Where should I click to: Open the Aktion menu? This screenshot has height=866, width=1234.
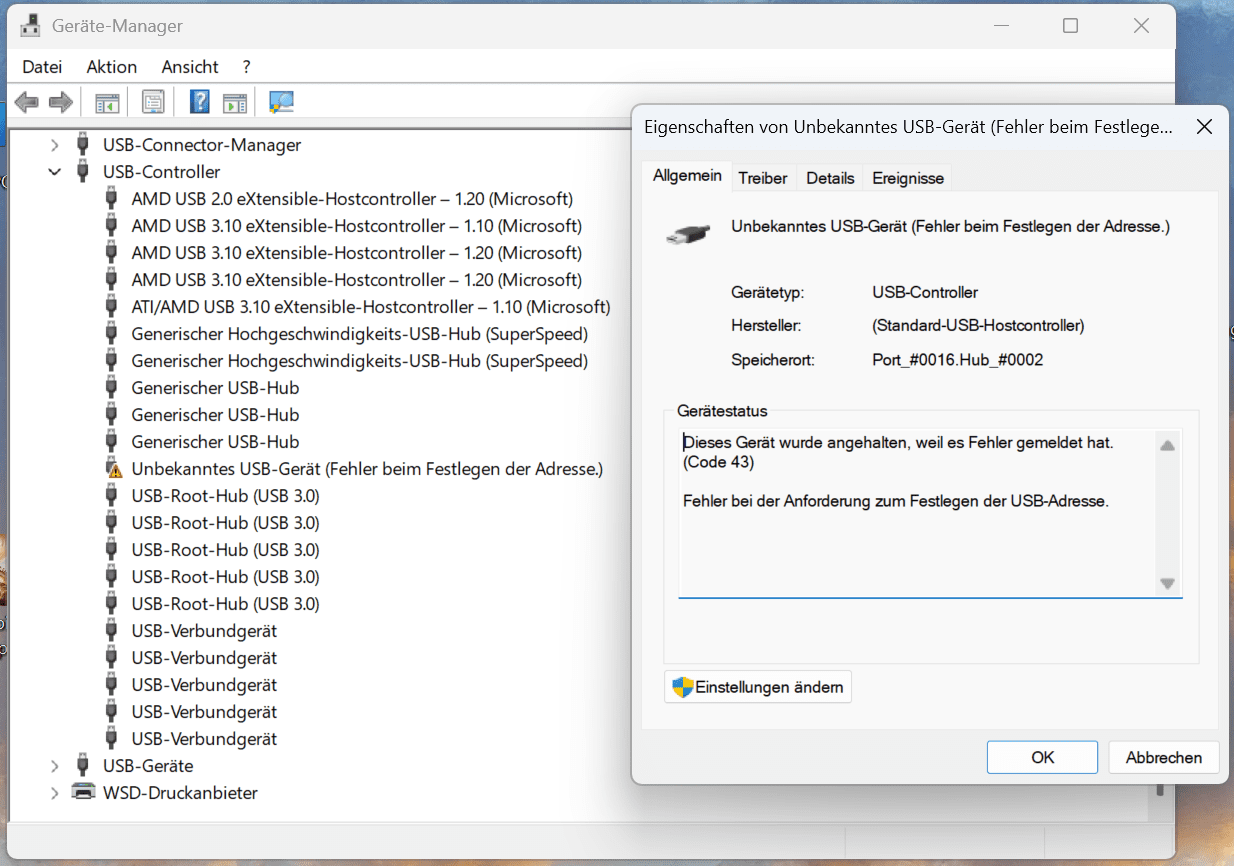[x=112, y=67]
